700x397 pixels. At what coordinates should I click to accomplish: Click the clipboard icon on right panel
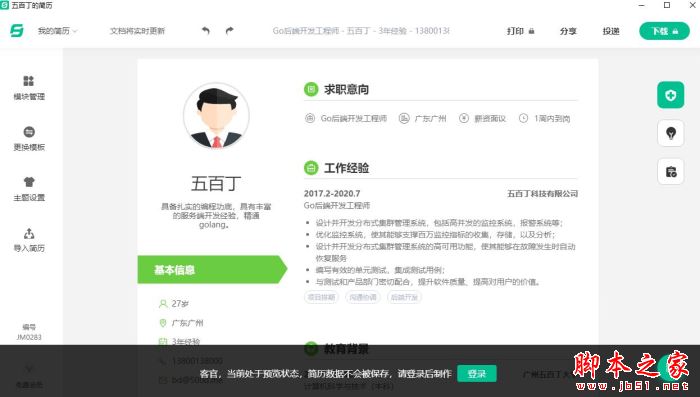671,171
